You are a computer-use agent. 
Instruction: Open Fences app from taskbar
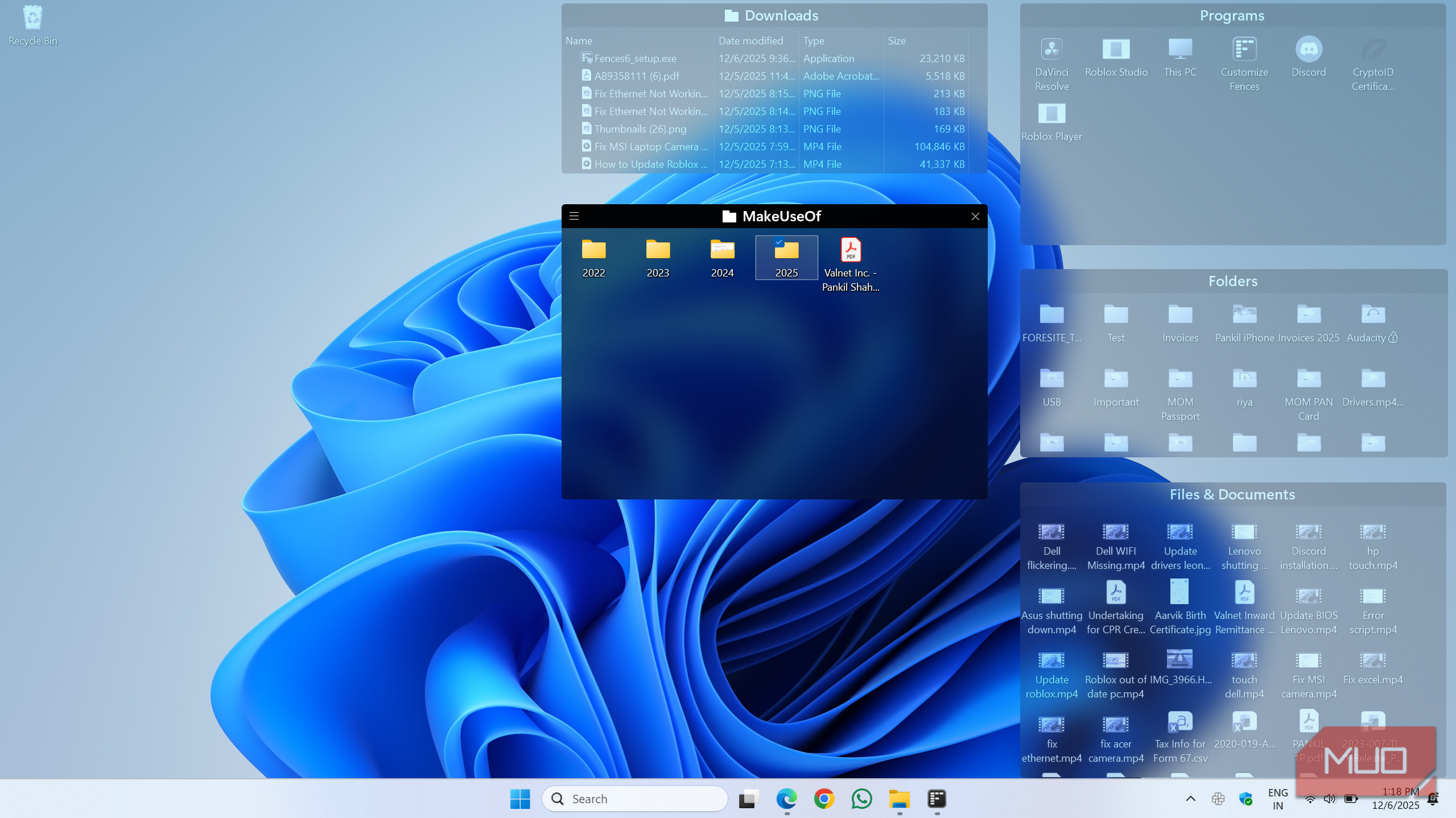point(937,799)
